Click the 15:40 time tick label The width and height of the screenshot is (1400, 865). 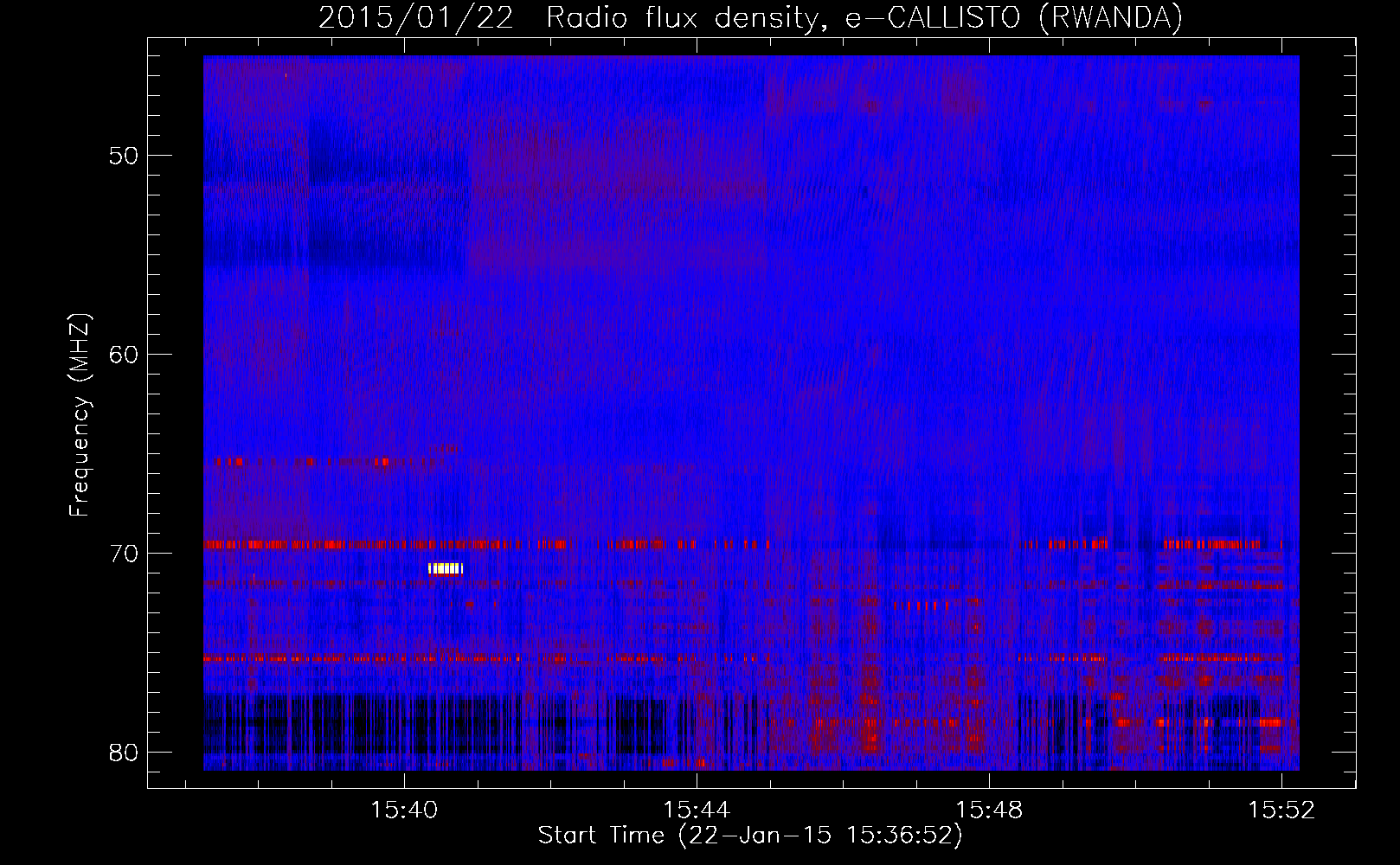tap(404, 810)
